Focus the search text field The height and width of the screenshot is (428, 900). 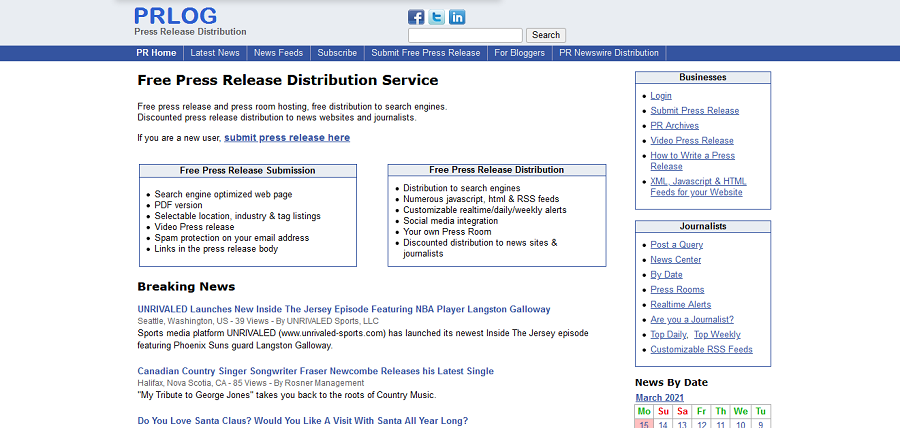465,35
